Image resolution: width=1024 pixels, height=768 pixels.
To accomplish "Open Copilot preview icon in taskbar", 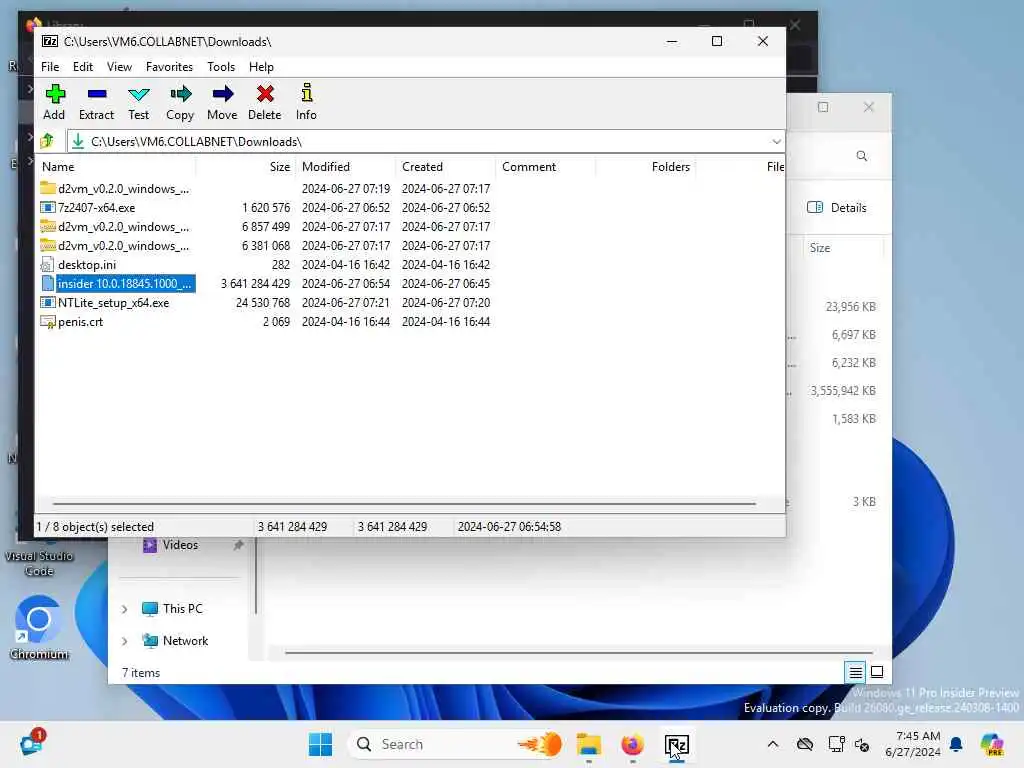I will 993,744.
